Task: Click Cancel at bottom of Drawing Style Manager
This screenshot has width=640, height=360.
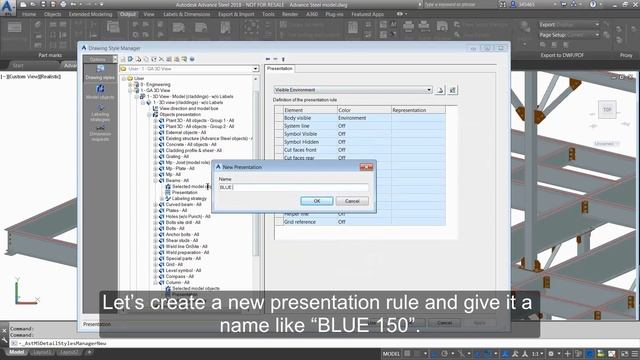Action: coord(444,323)
